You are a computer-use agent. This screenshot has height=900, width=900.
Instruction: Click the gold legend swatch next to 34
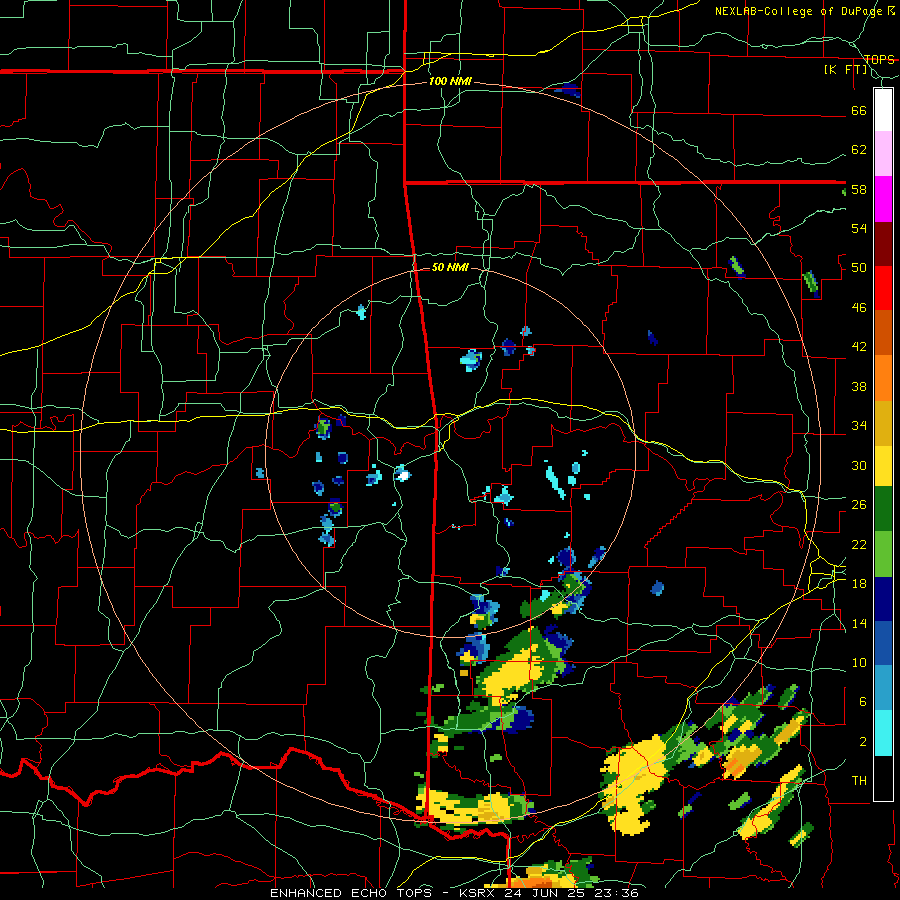click(x=883, y=423)
